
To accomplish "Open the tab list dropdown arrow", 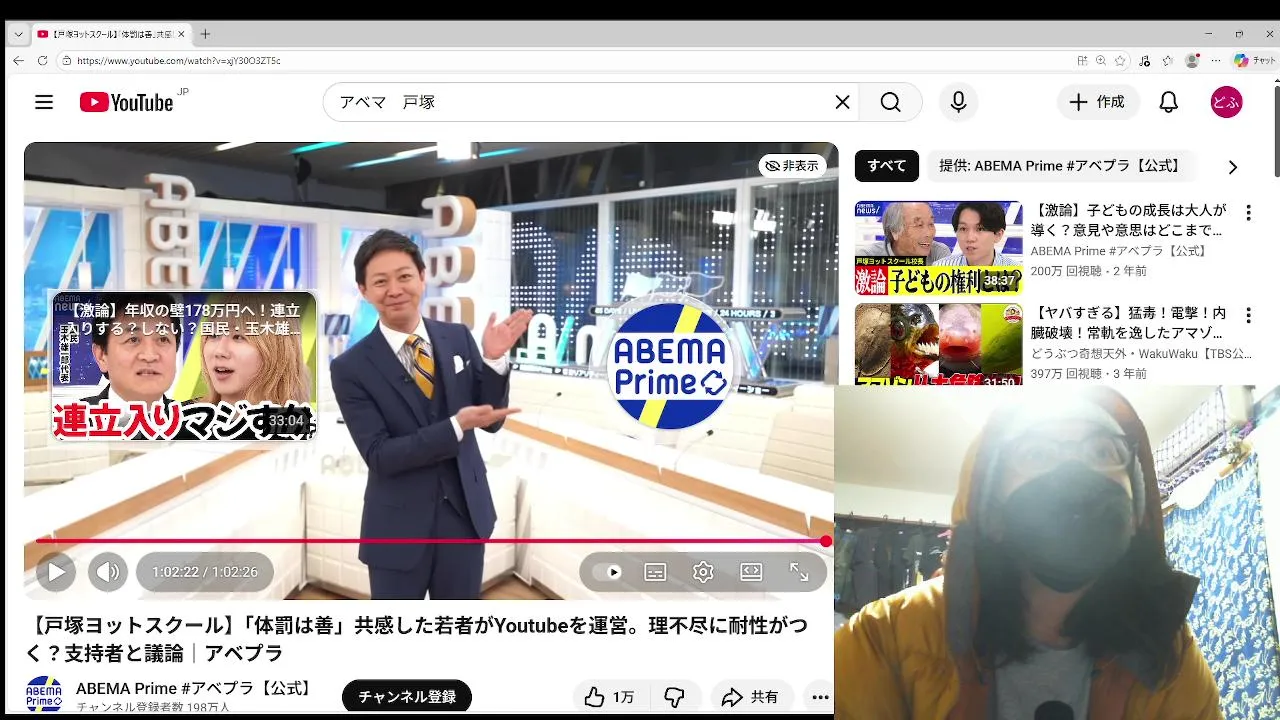I will coord(16,34).
